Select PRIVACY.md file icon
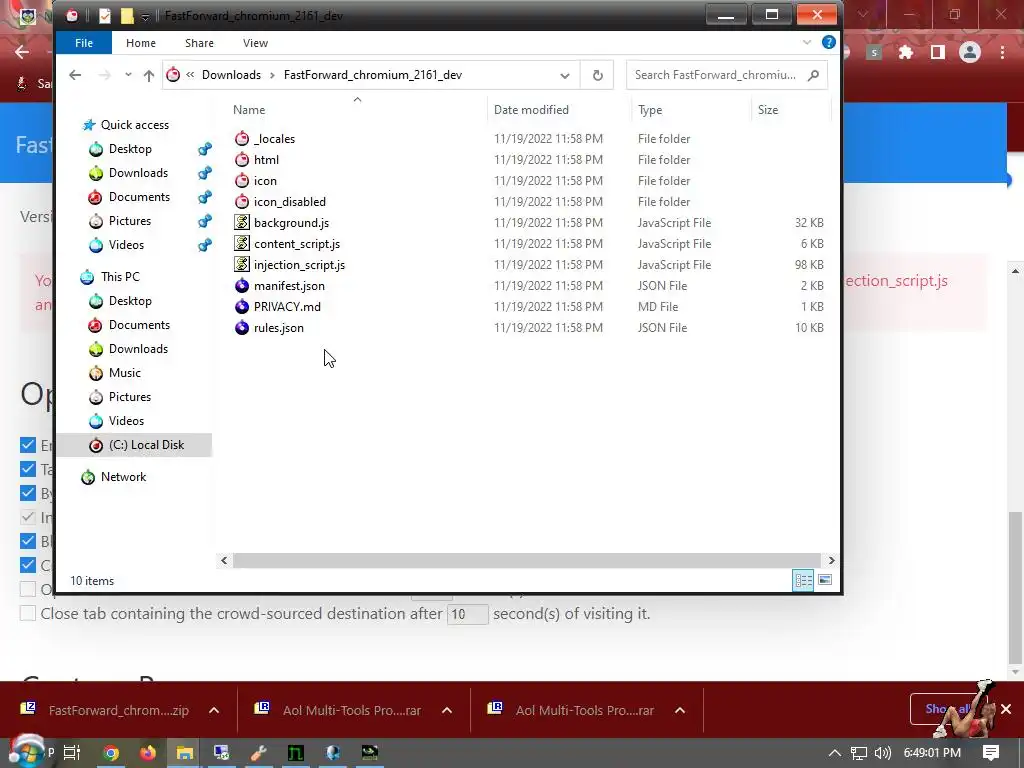 click(x=242, y=306)
